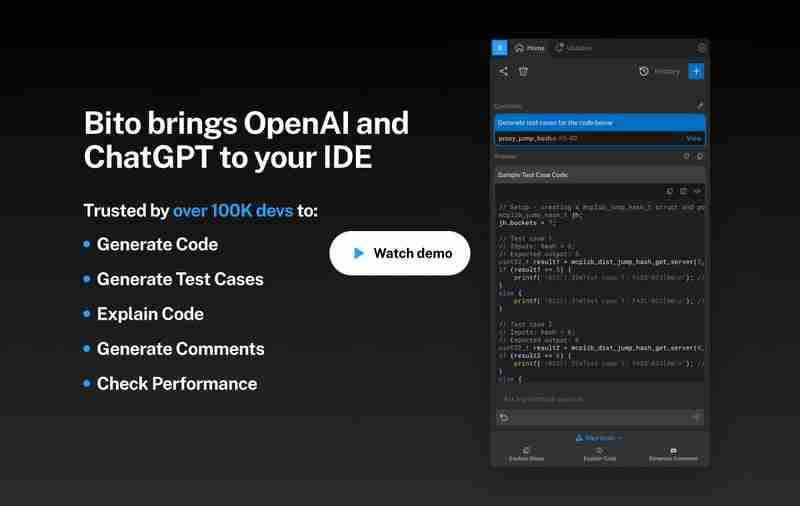This screenshot has height=506, width=800.
Task: Click the leftmost icon above the code block
Action: [x=669, y=191]
